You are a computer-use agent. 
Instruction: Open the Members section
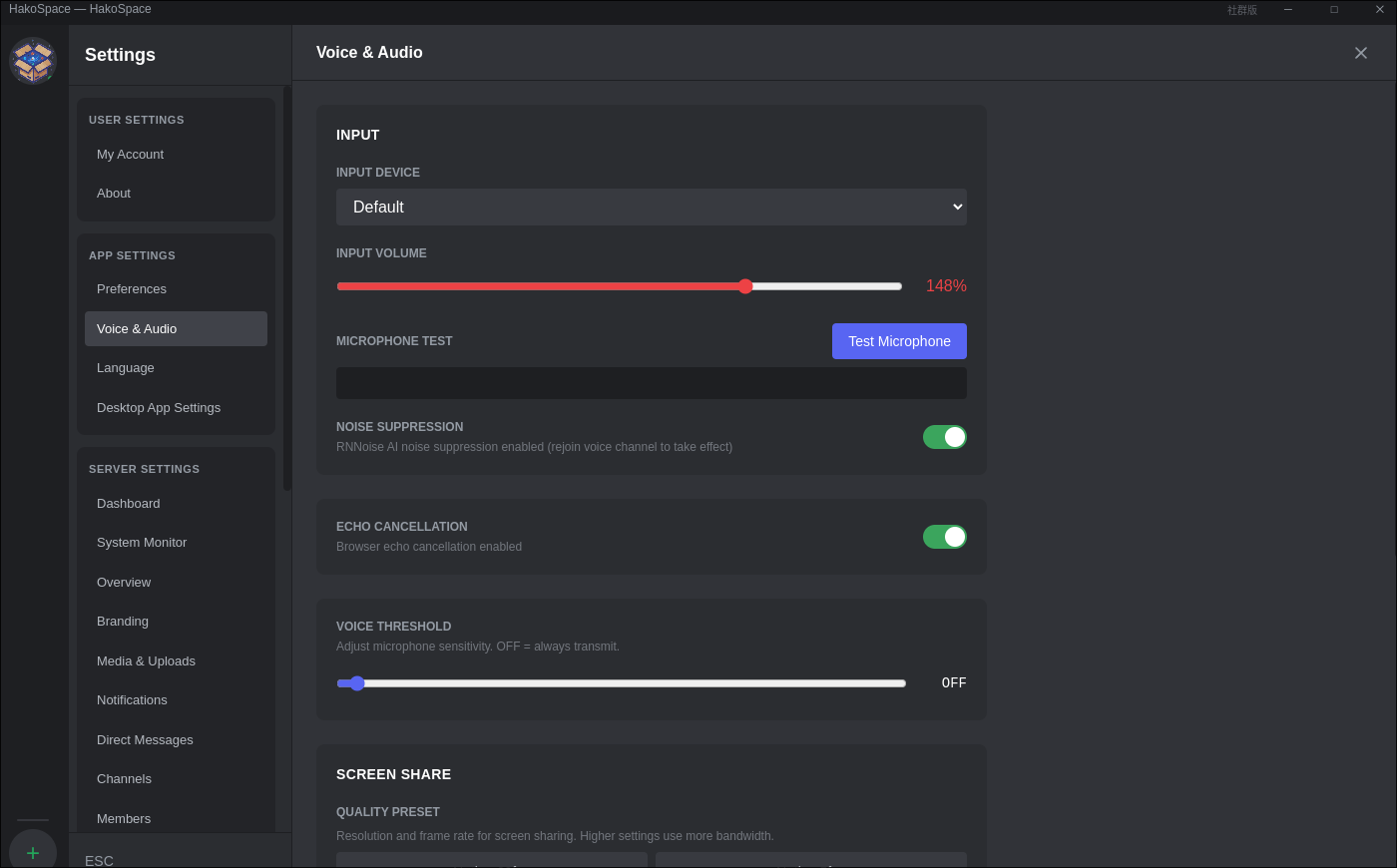point(123,818)
